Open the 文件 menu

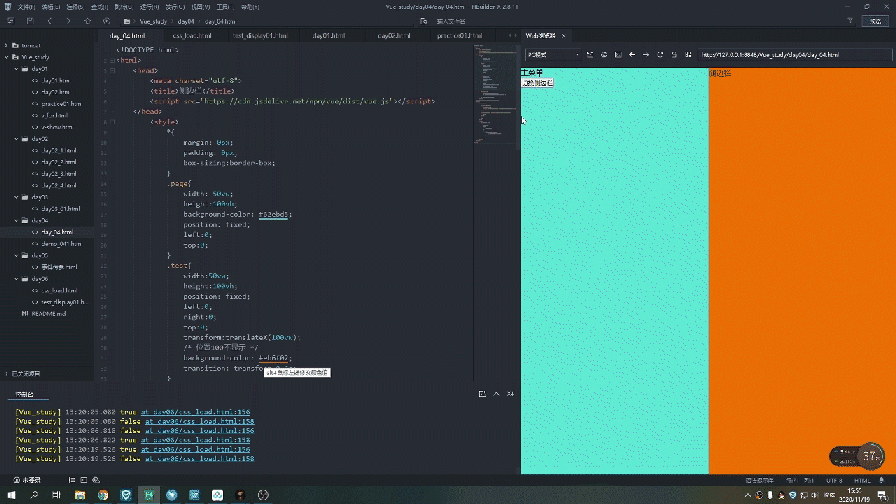click(26, 7)
